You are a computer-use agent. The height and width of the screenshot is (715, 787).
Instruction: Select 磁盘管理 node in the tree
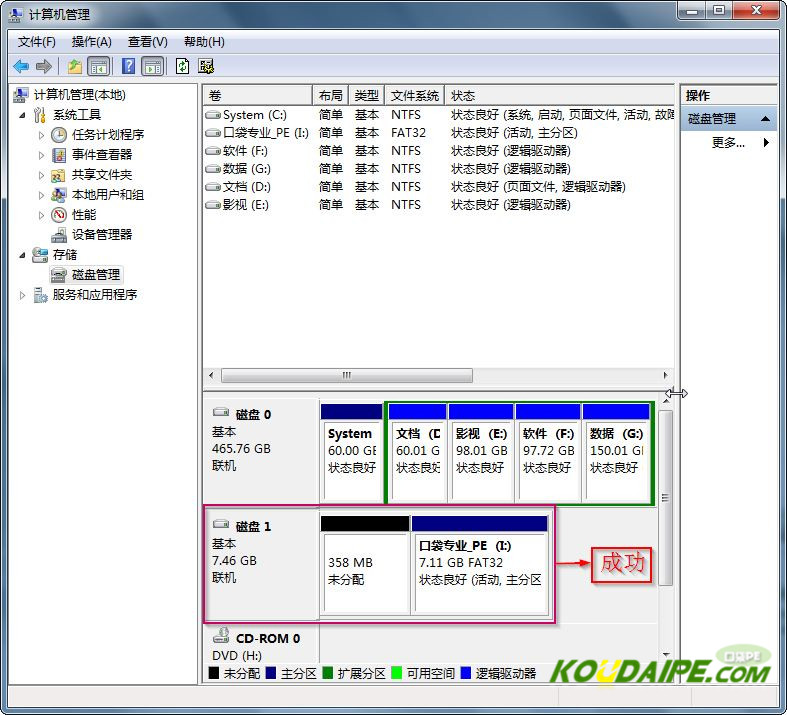(x=95, y=275)
